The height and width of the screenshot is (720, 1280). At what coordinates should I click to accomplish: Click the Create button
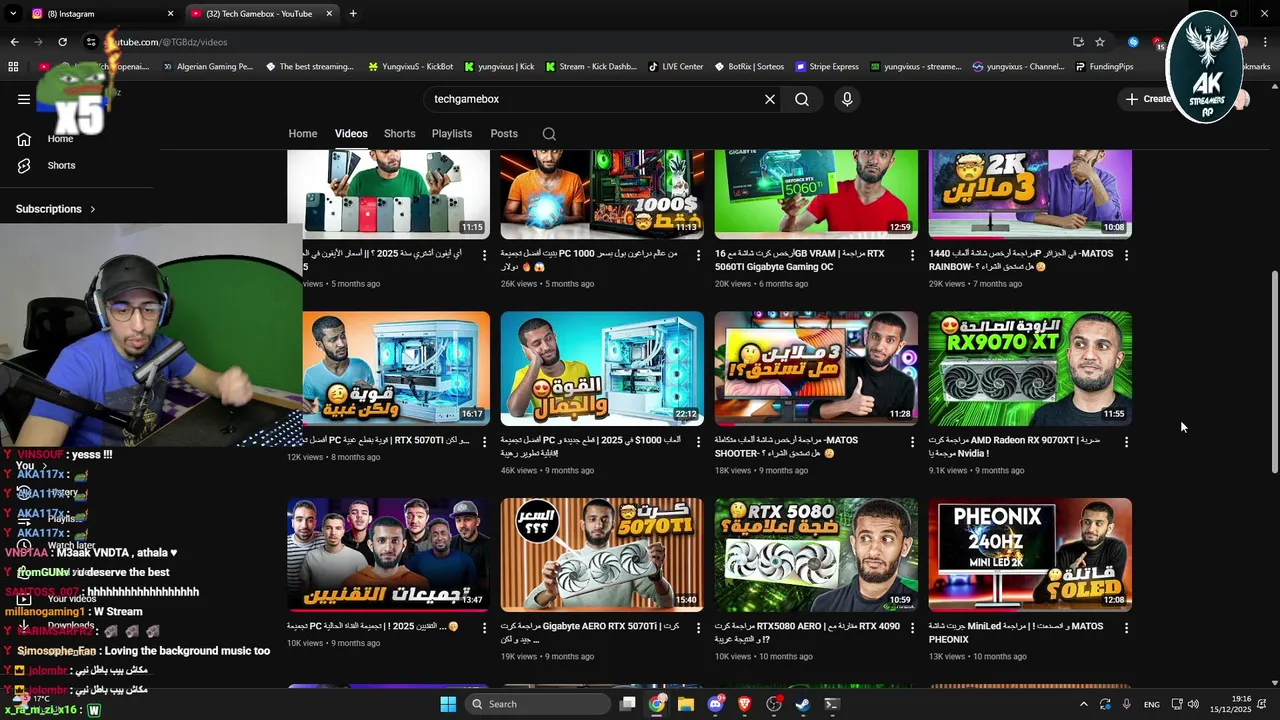point(1147,99)
